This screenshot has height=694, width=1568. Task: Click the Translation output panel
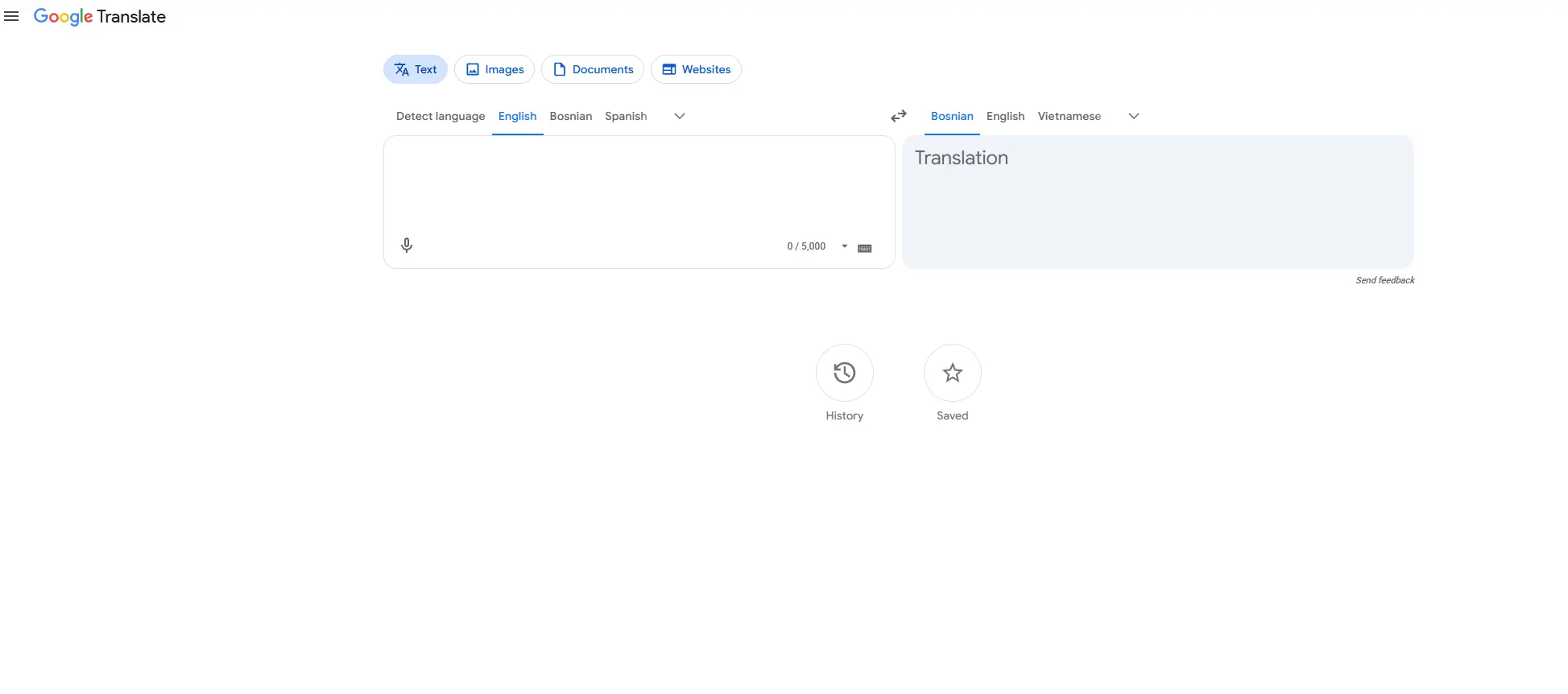1158,201
